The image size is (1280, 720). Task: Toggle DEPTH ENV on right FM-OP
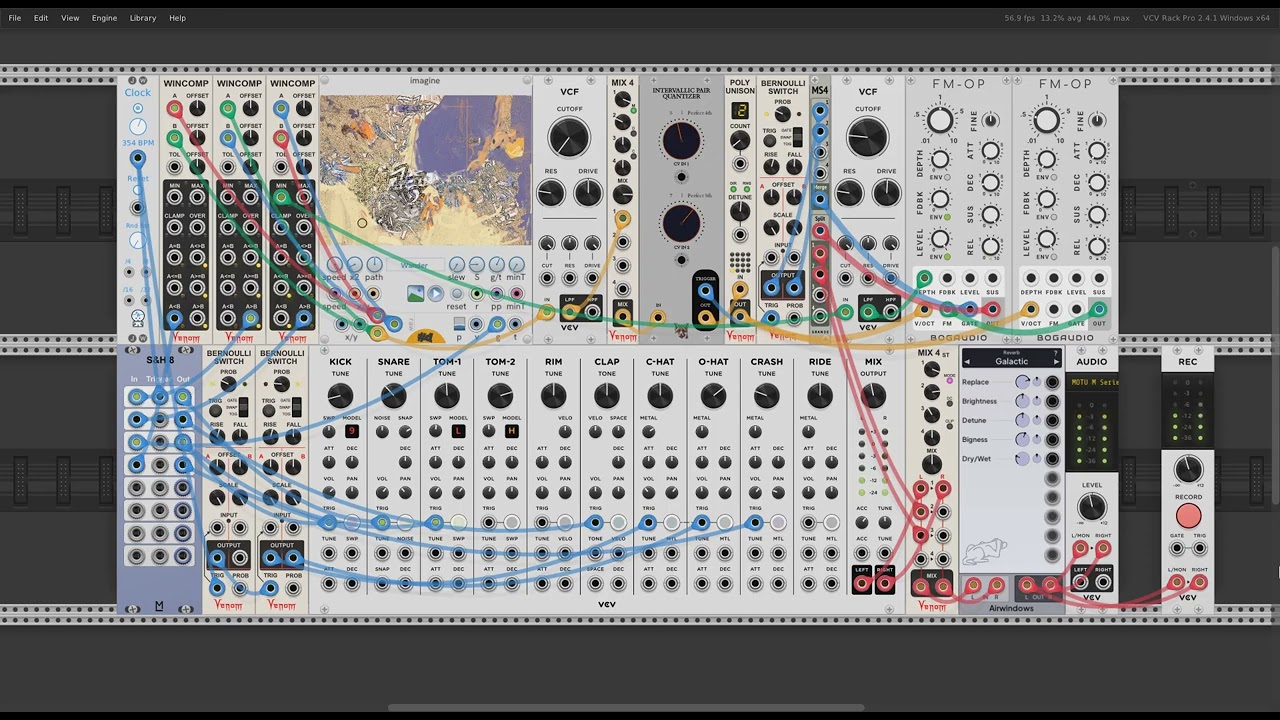click(1053, 175)
